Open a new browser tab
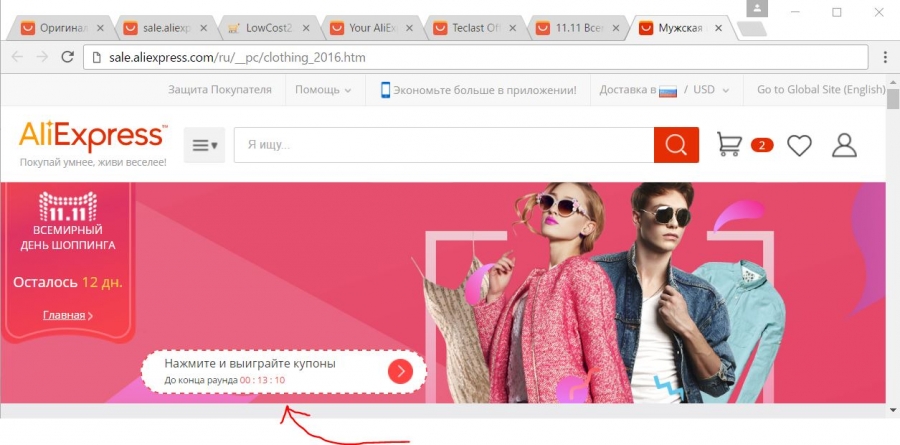This screenshot has width=900, height=445. [751, 29]
